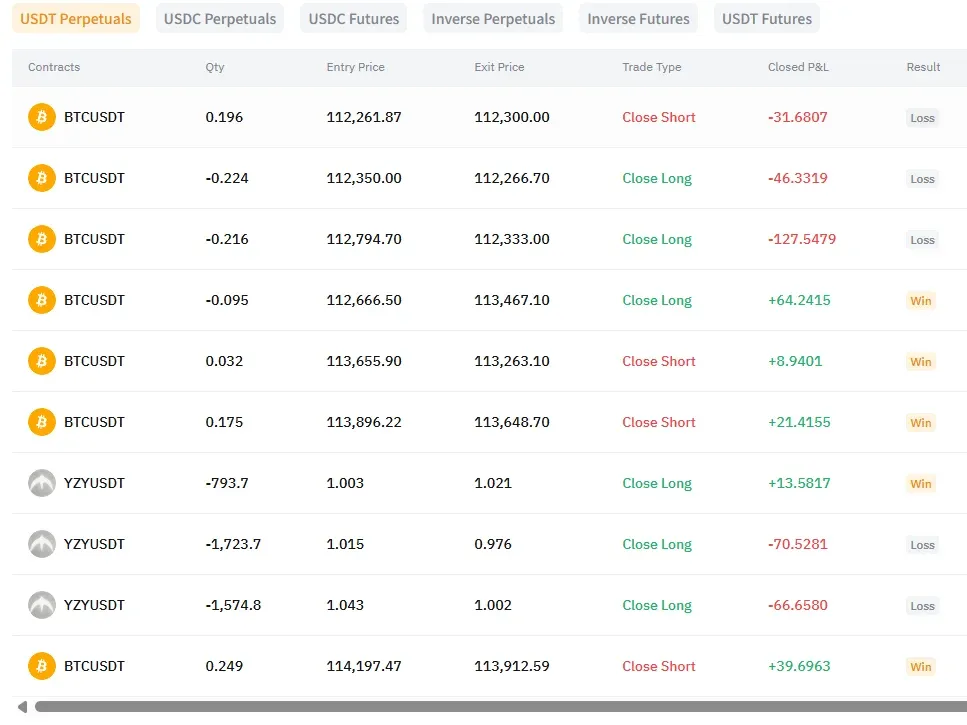
Task: Click Bitcoin icon in the 0.032 qty row
Action: 42,361
